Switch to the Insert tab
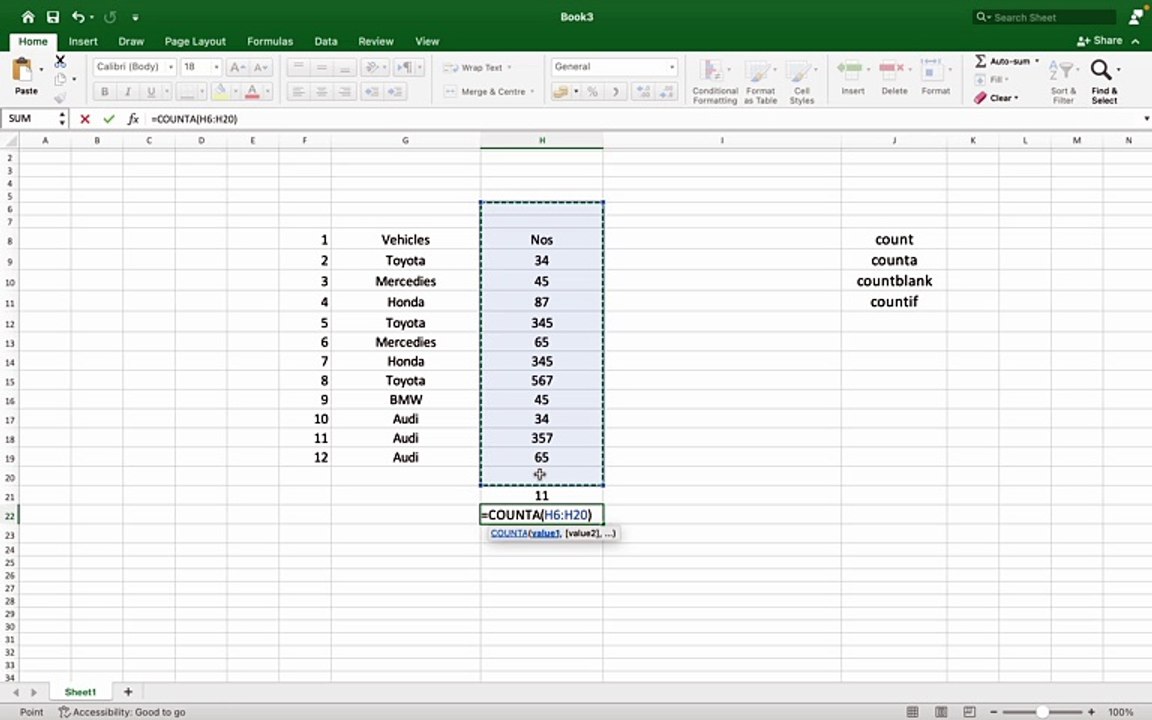Image resolution: width=1152 pixels, height=720 pixels. (x=83, y=41)
